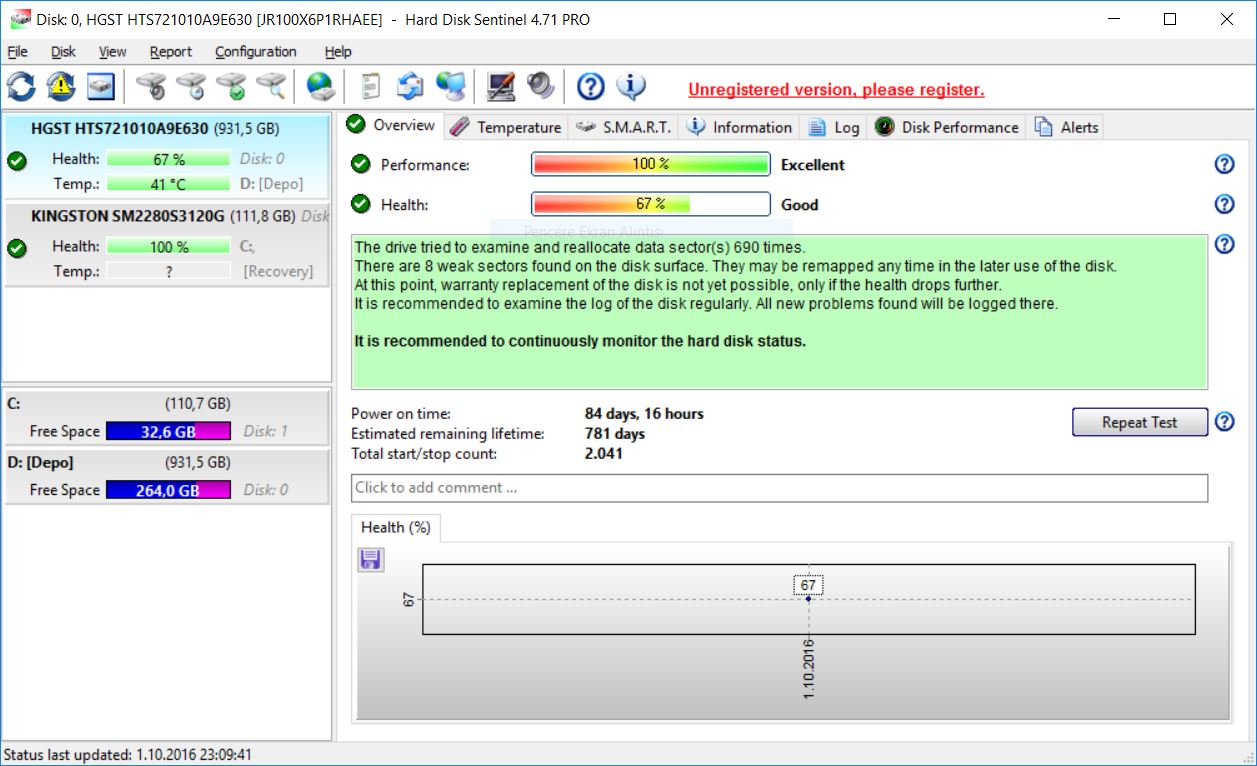Save the health graph using floppy icon
1257x766 pixels.
371,560
